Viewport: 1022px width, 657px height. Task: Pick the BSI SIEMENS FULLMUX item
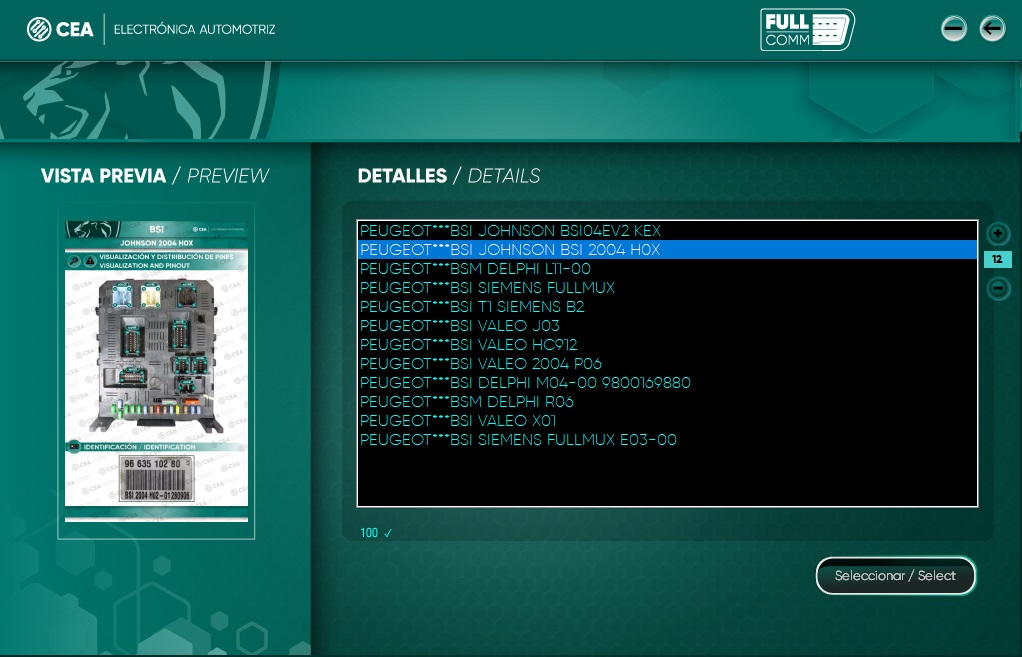487,288
